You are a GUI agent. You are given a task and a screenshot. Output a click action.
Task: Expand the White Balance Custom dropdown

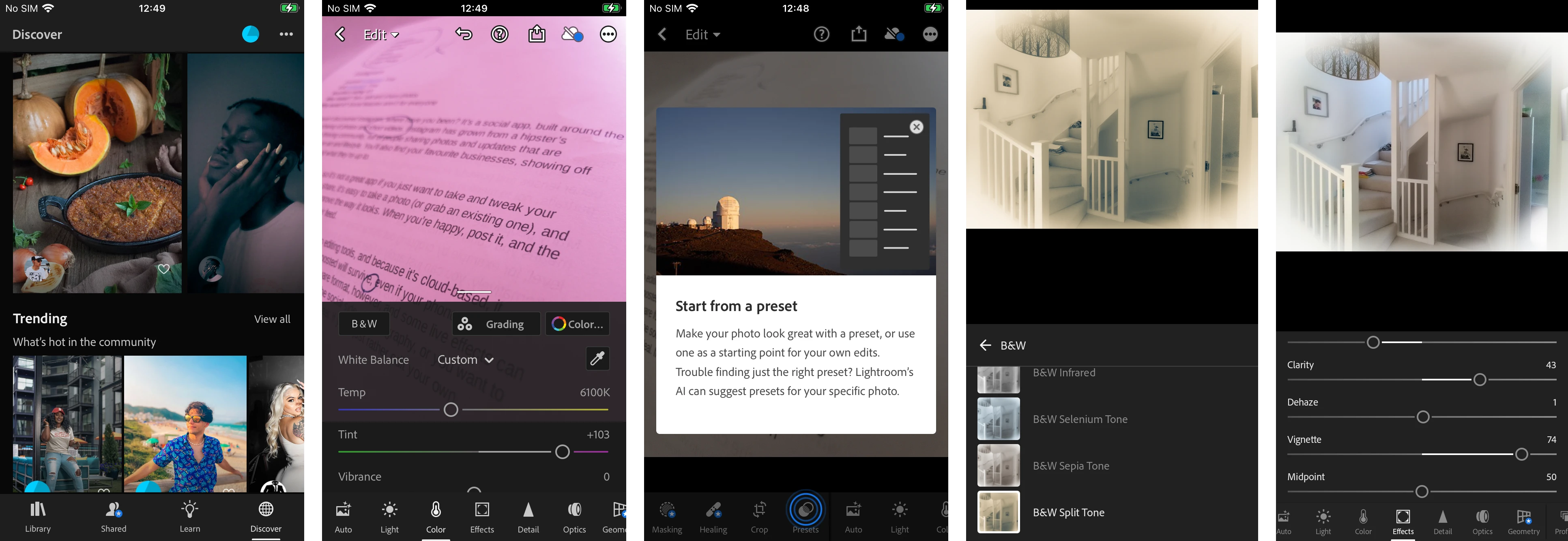point(465,360)
